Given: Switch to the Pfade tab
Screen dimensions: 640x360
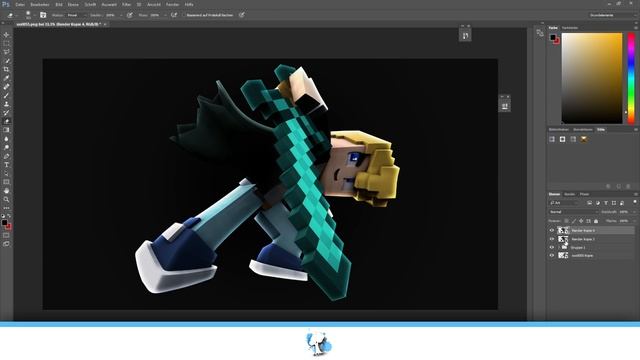Looking at the screenshot, I should pos(584,194).
